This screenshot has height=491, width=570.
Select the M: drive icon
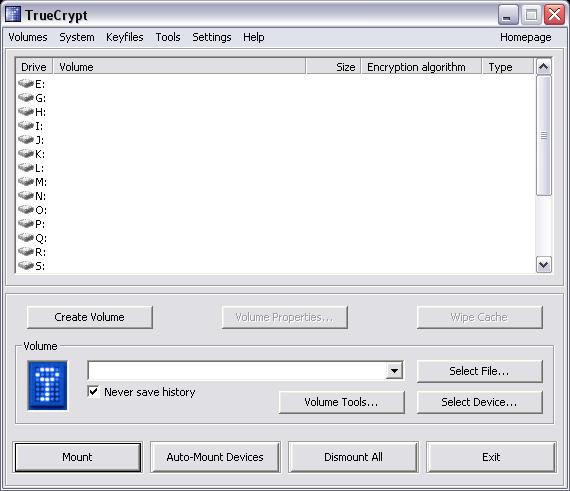(26, 181)
